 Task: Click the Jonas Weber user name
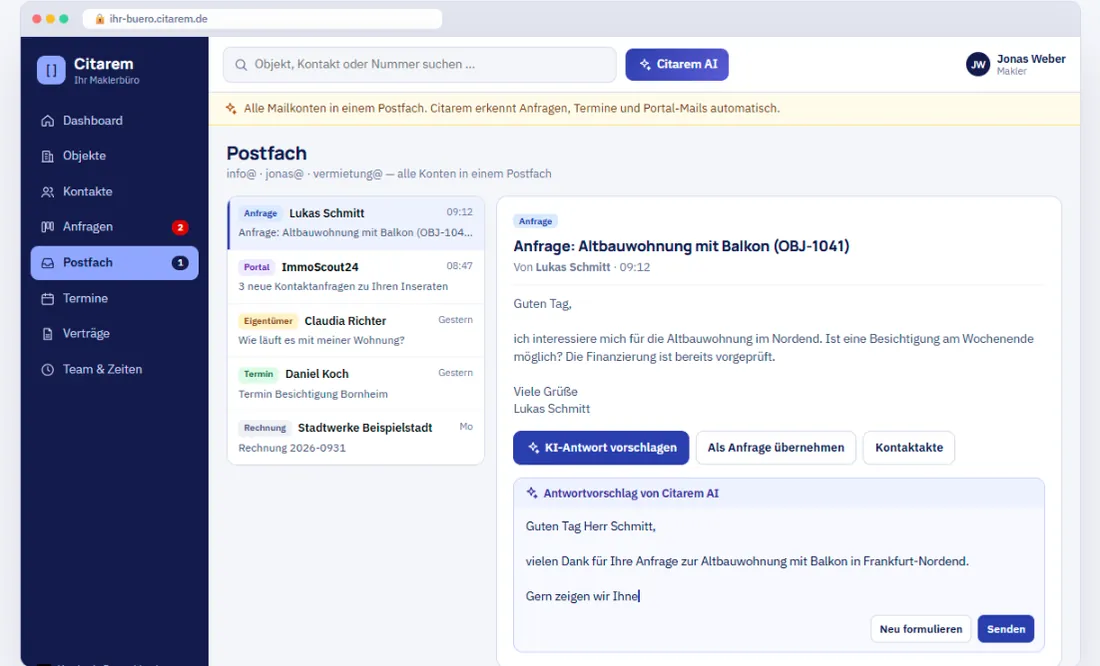pos(1031,59)
